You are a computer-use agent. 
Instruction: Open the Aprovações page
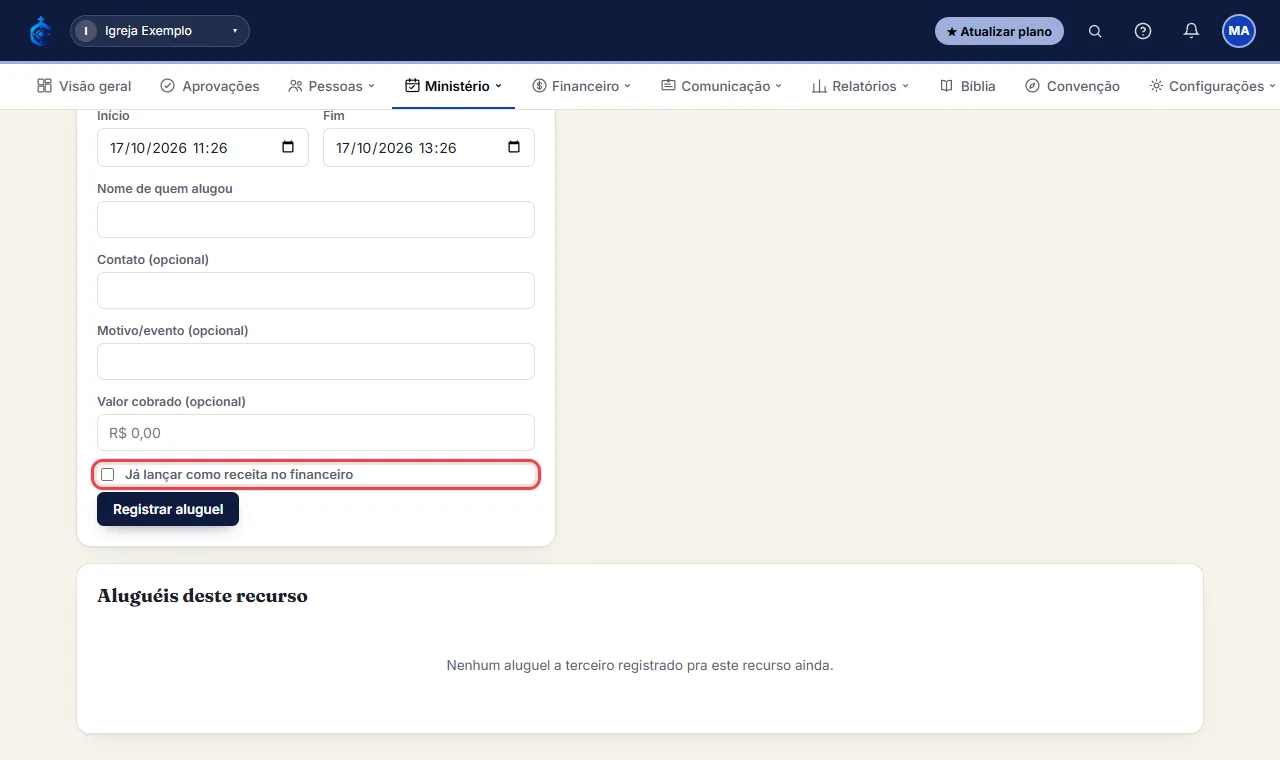[x=210, y=86]
